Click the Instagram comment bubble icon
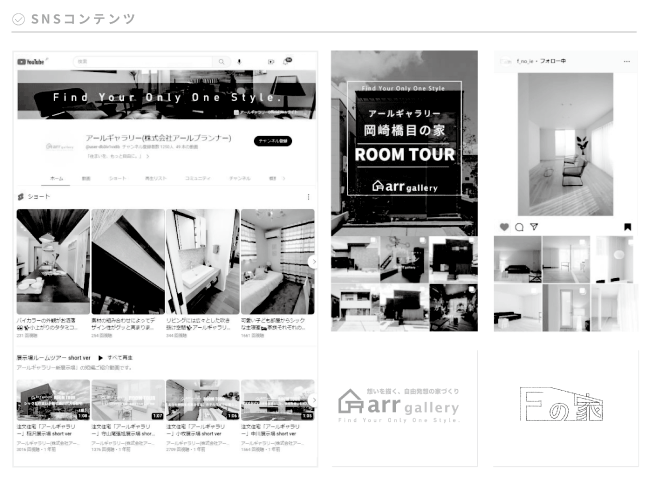The image size is (645, 479). (519, 227)
